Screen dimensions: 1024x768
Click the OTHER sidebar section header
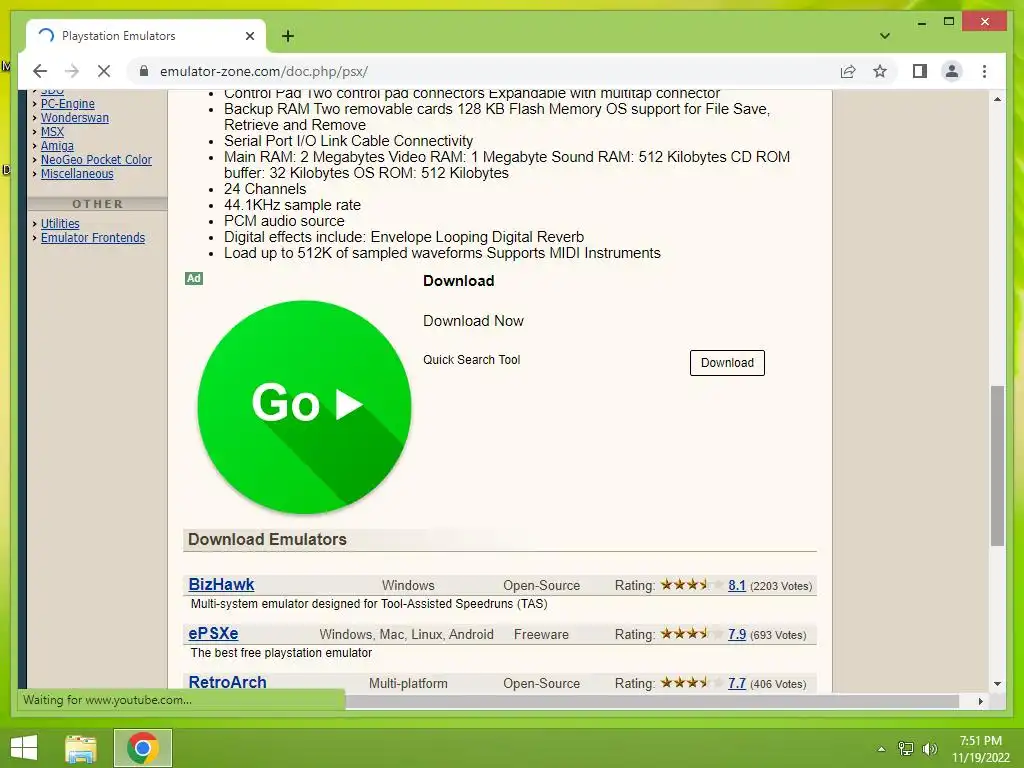(x=97, y=204)
